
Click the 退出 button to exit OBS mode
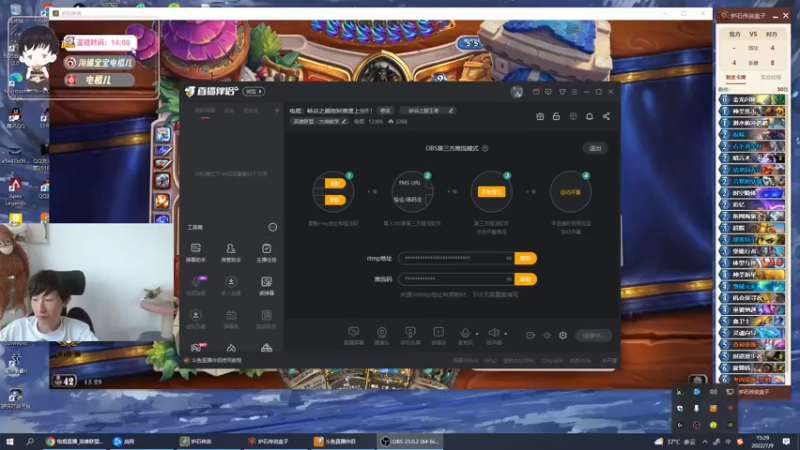595,148
